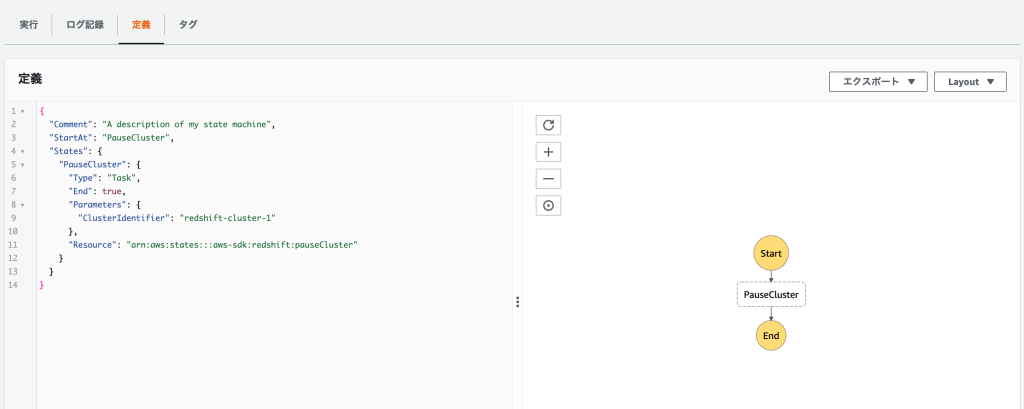
Task: Switch to the タグ tab
Action: 188,25
